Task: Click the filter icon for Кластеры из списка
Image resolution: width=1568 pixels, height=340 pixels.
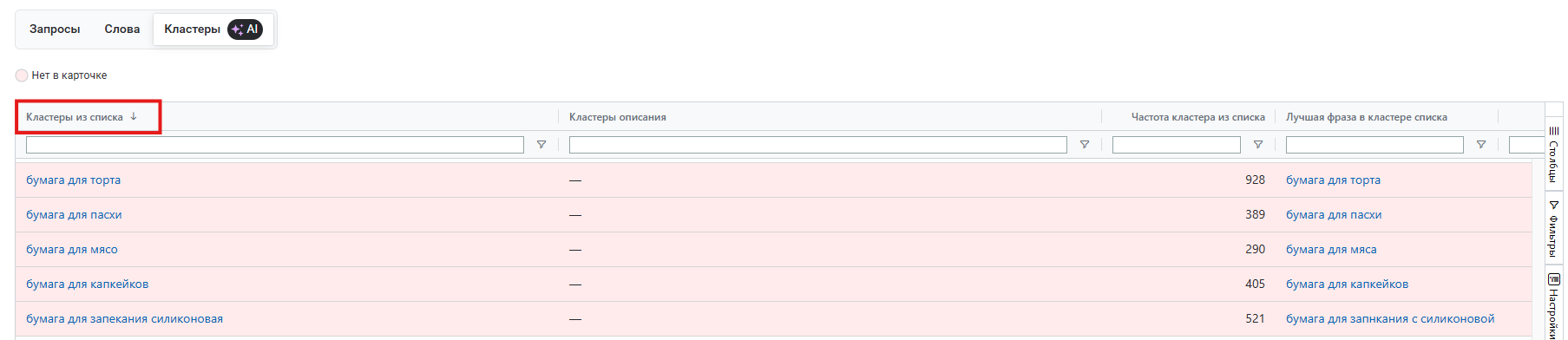Action: click(541, 145)
